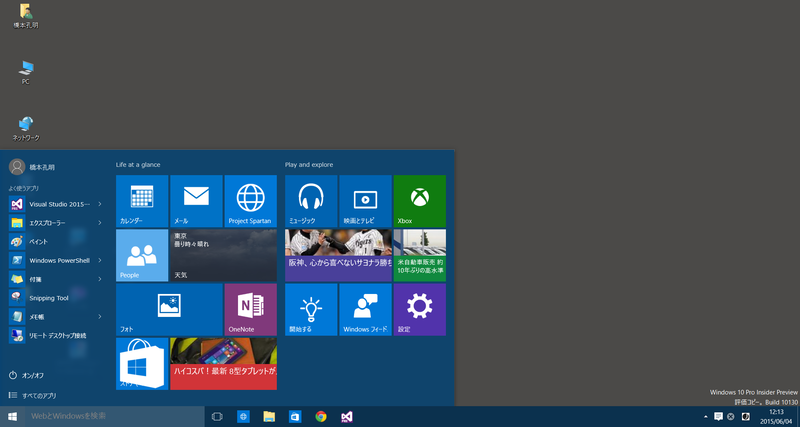Click the input method tray icon
The height and width of the screenshot is (427, 800).
tap(745, 417)
